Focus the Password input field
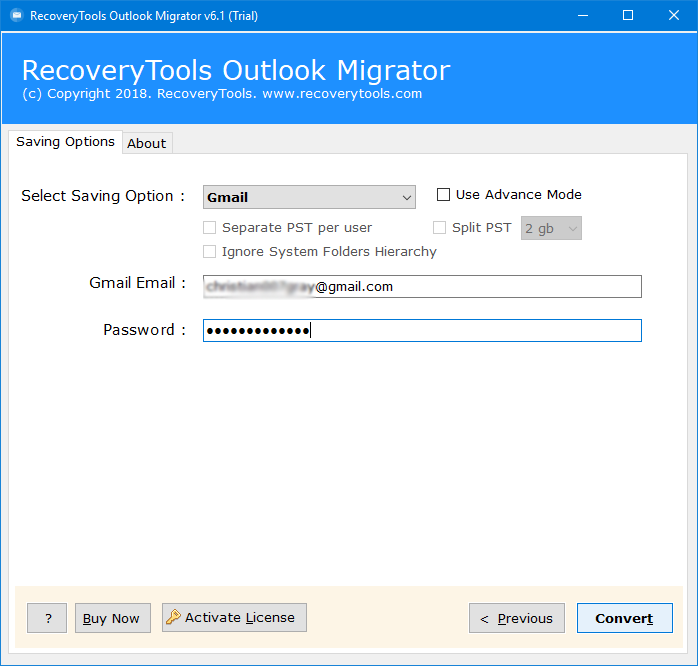Viewport: 698px width, 666px height. pyautogui.click(x=422, y=331)
